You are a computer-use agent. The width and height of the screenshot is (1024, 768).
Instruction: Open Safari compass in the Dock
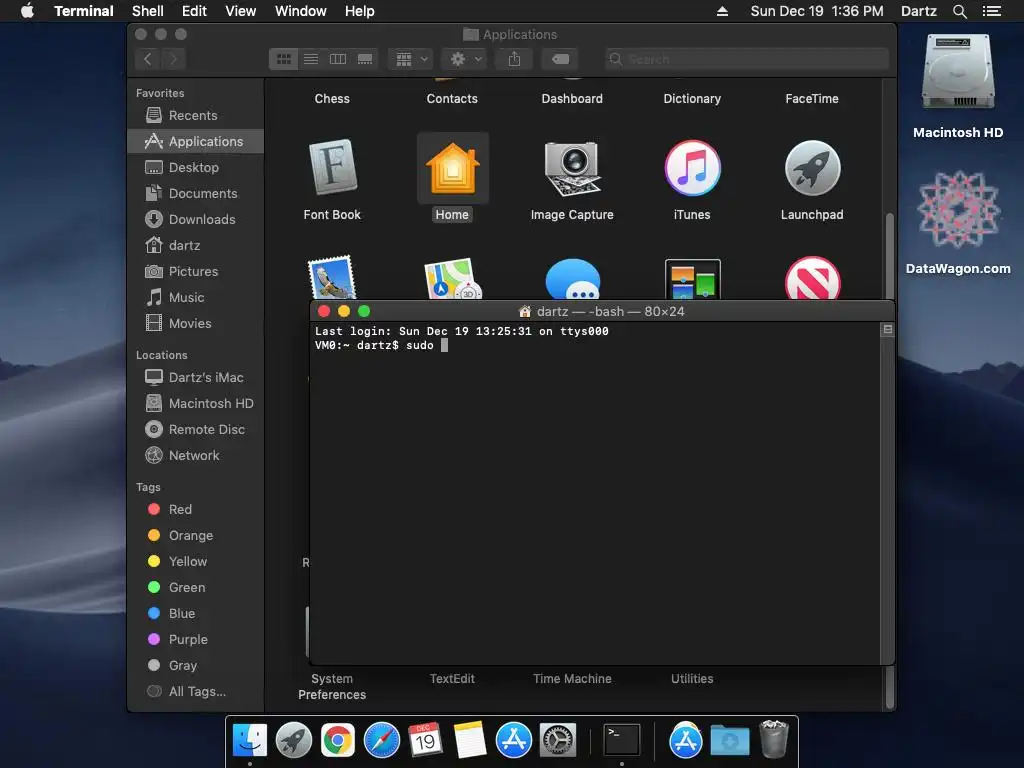[x=381, y=741]
